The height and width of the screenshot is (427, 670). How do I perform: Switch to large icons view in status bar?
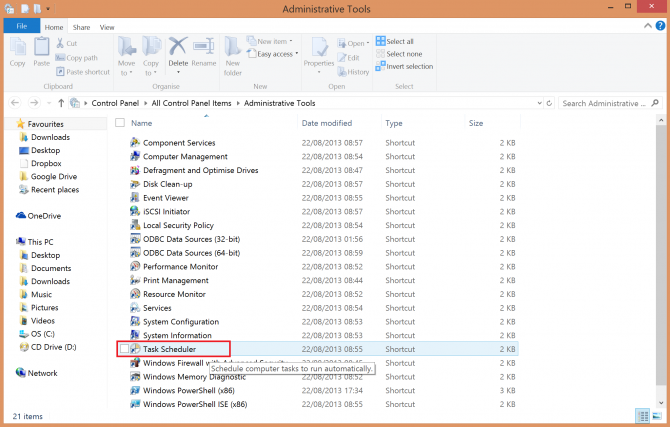(x=657, y=415)
